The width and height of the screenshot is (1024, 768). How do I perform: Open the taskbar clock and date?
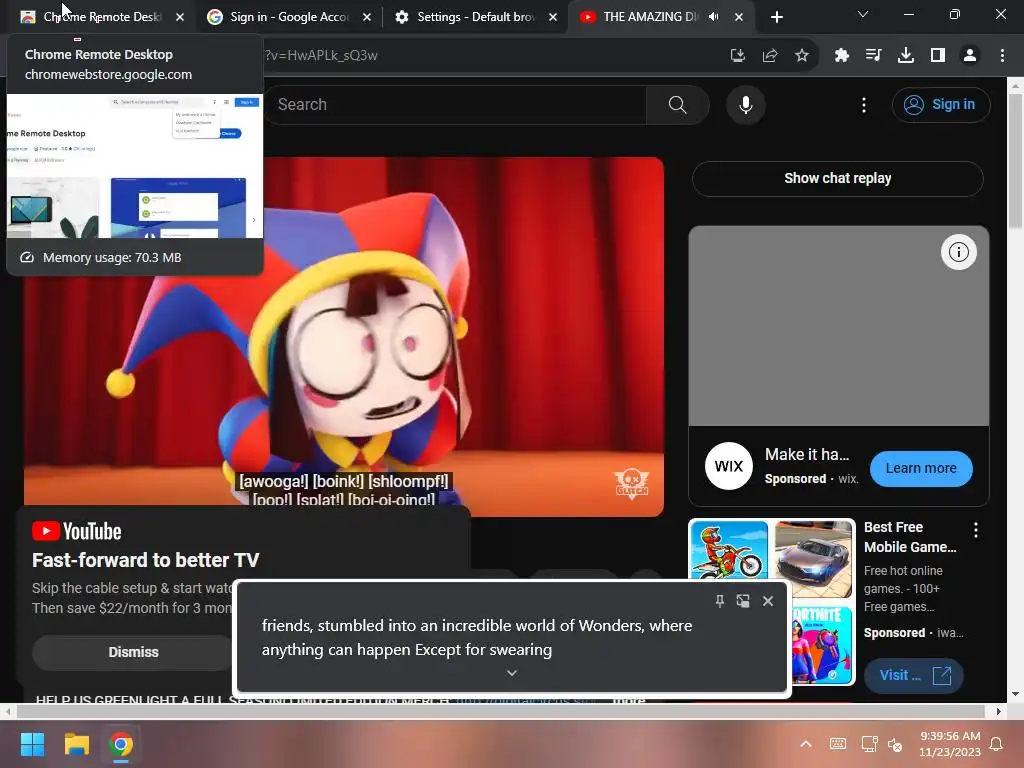(950, 744)
